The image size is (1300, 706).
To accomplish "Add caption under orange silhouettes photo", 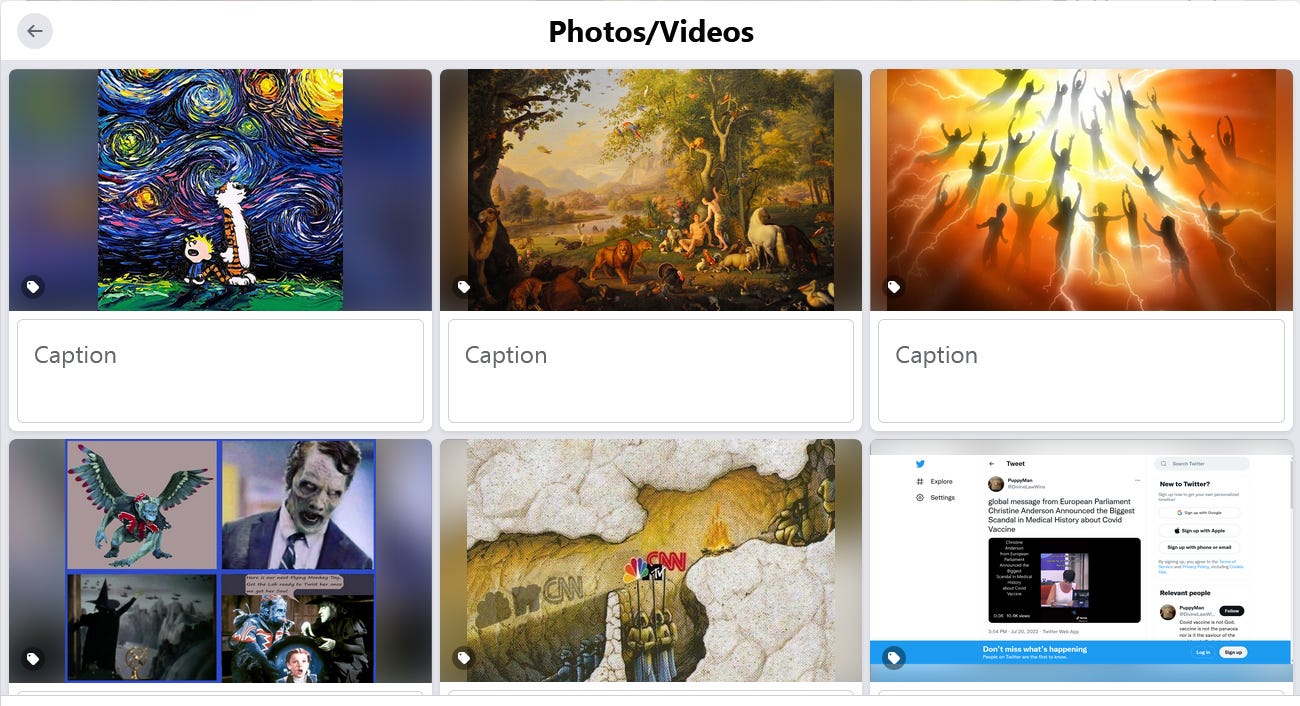I will pyautogui.click(x=1081, y=371).
